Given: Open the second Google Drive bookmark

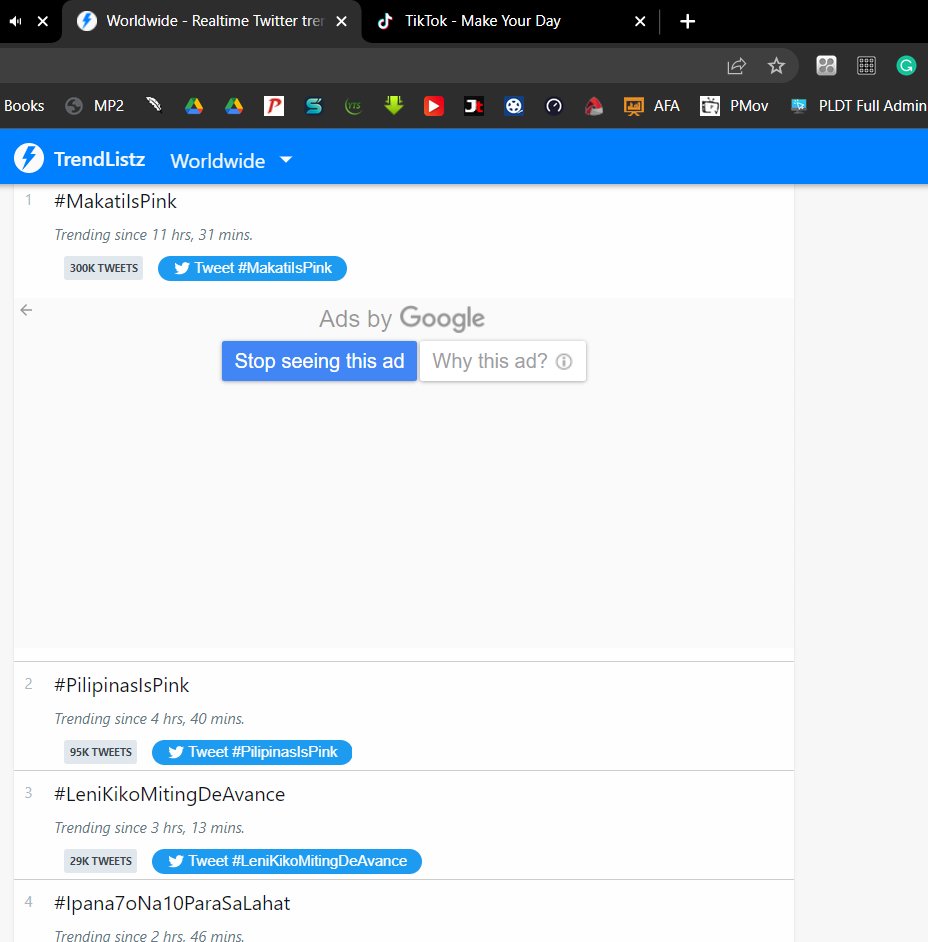Looking at the screenshot, I should pos(234,106).
